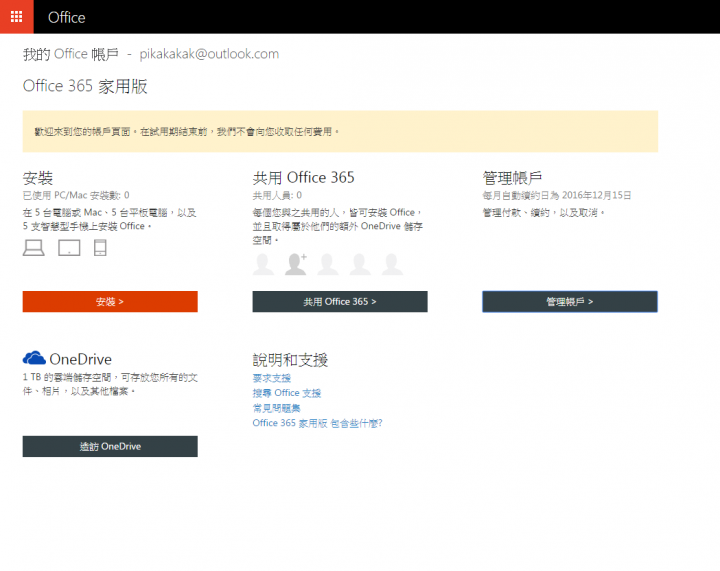Click the 安裝 section heading

pyautogui.click(x=38, y=178)
